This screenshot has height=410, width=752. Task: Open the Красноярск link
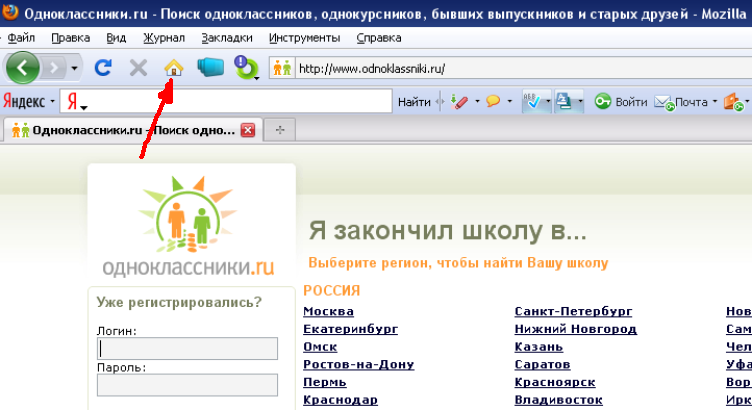(555, 382)
